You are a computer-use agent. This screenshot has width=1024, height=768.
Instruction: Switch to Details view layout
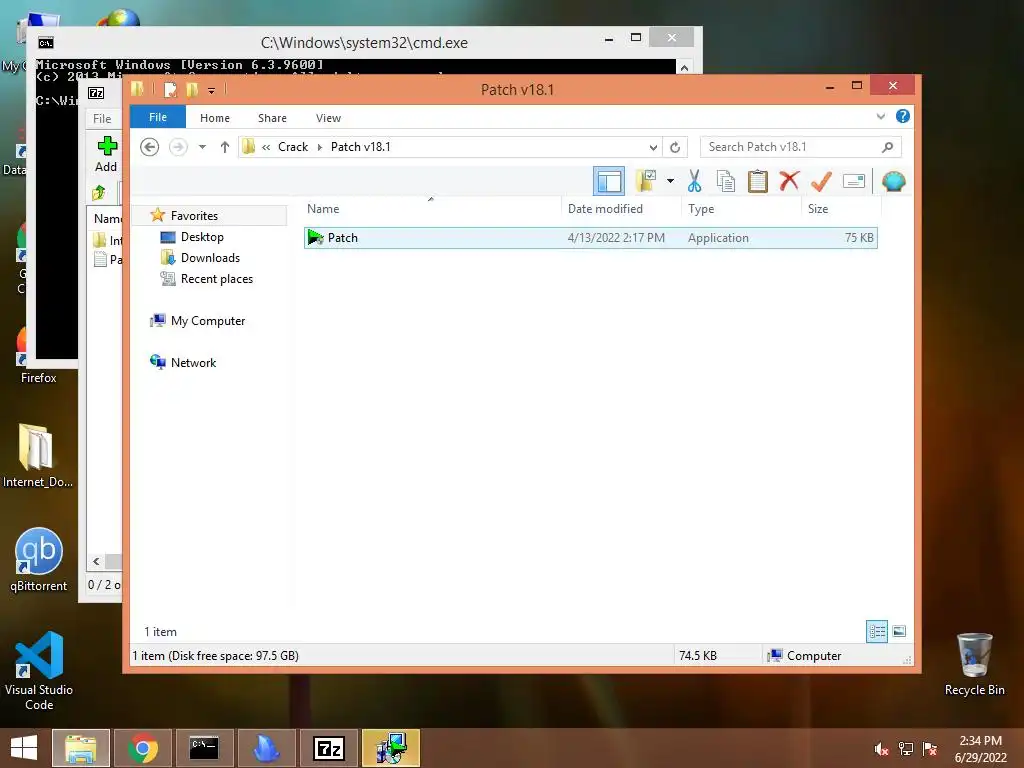click(877, 631)
